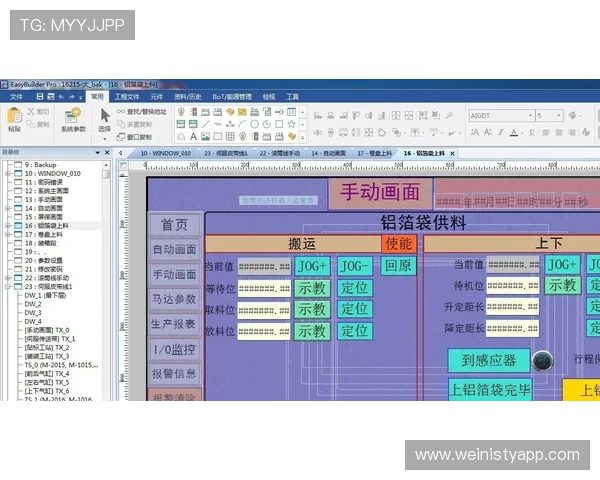Click the redo arrow in quick access bar
This screenshot has height=480, width=600.
(72, 96)
